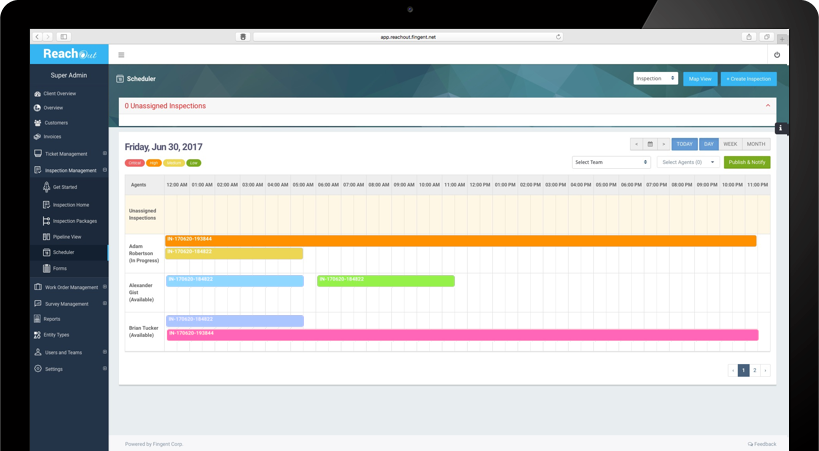This screenshot has width=819, height=451.
Task: Open the Select Team dropdown
Action: click(x=611, y=163)
